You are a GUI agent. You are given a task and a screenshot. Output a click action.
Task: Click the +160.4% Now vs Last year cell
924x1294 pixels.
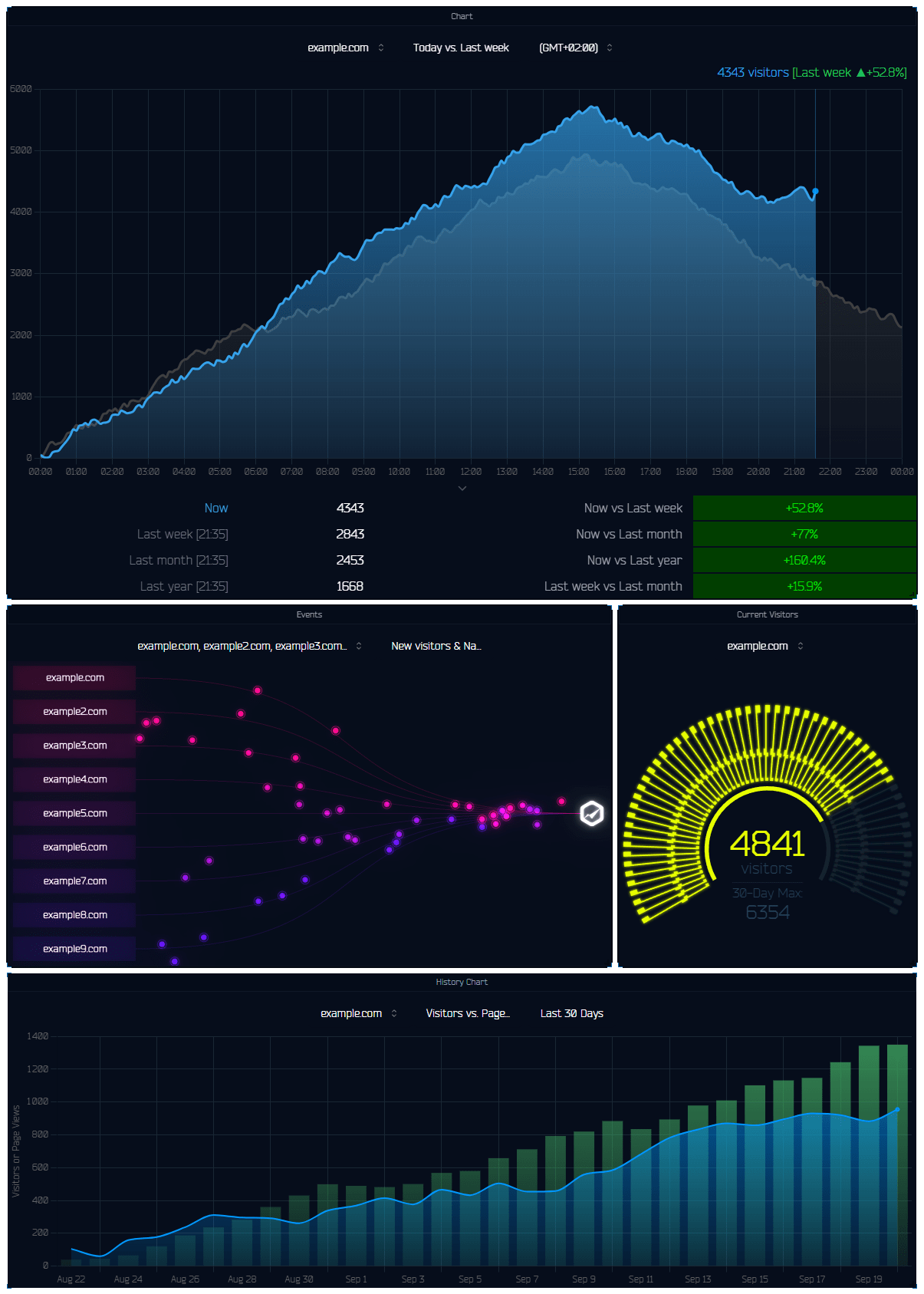804,560
